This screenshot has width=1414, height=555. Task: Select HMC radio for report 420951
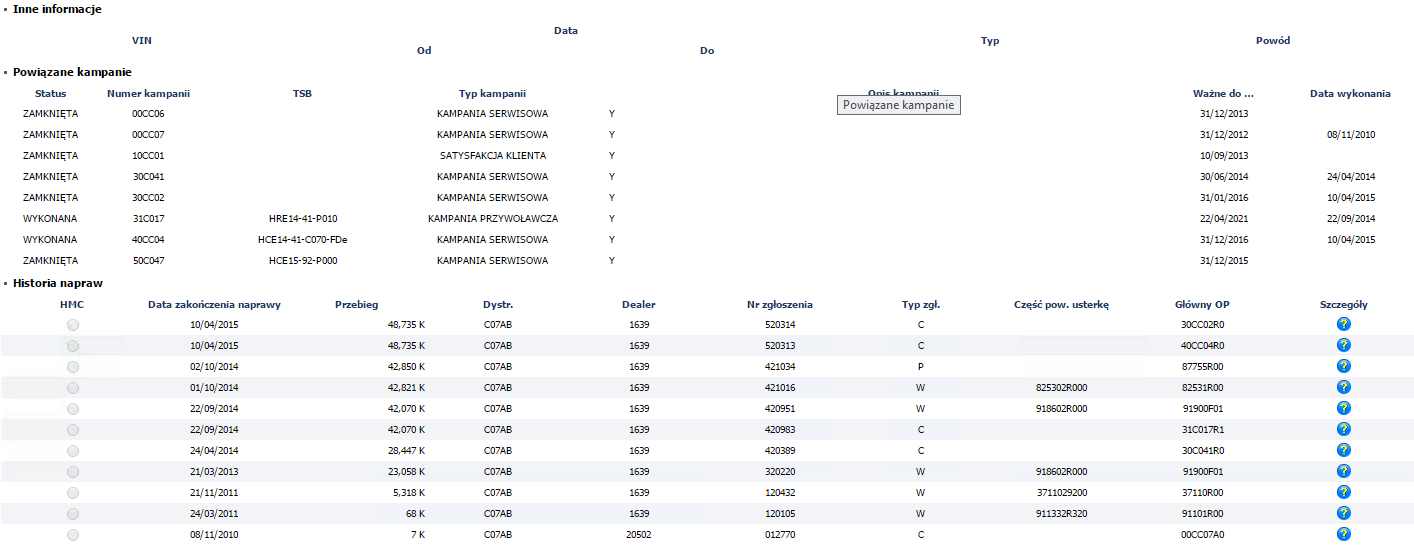(x=73, y=409)
